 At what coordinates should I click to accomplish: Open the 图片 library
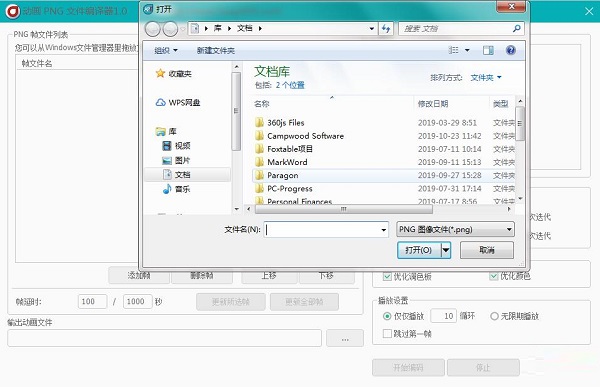tap(176, 160)
